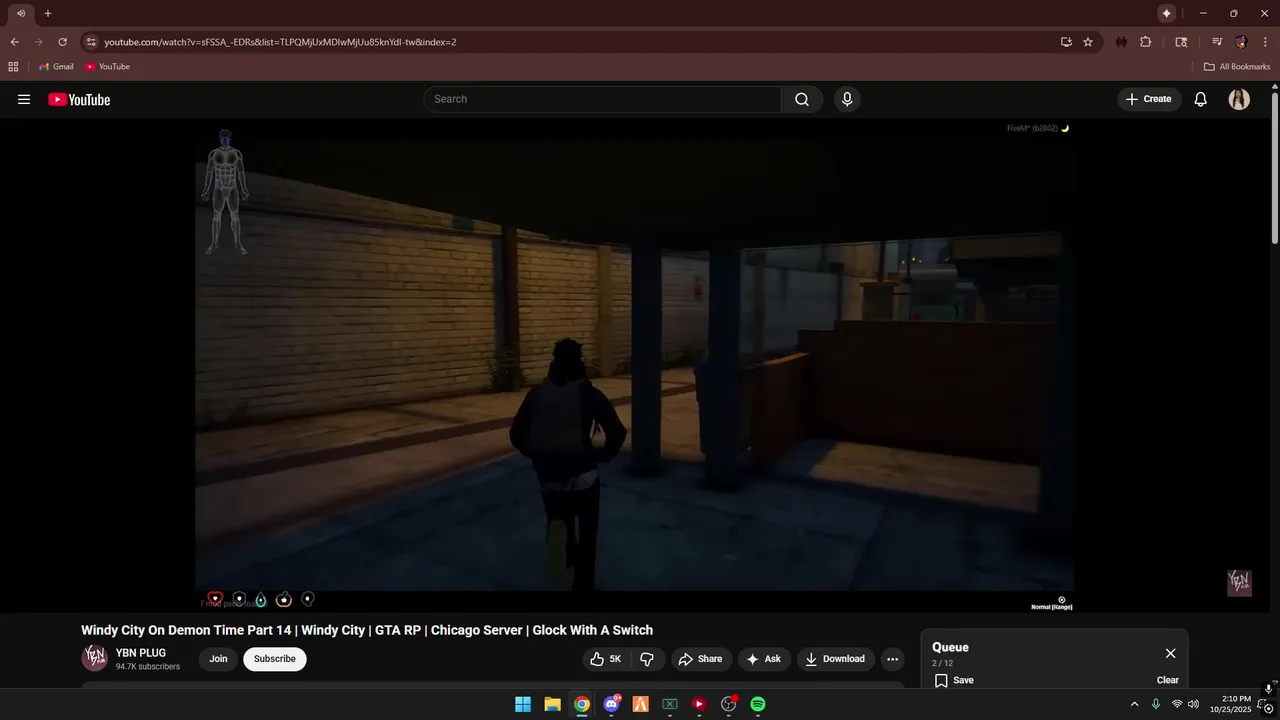Open the YBN PLUG channel name link
Viewport: 1280px width, 720px height.
[x=141, y=653]
